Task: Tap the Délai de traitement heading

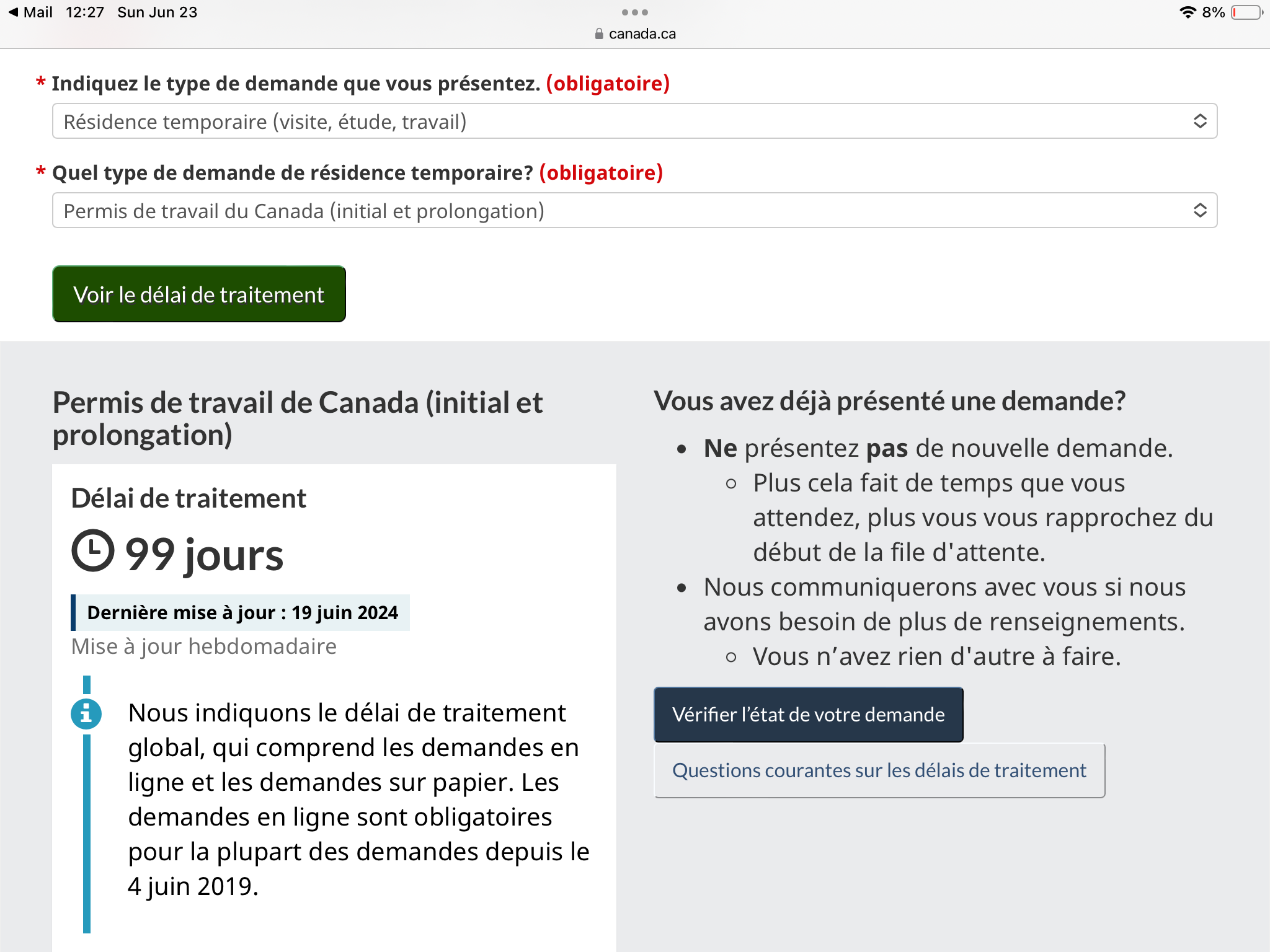Action: (x=189, y=498)
